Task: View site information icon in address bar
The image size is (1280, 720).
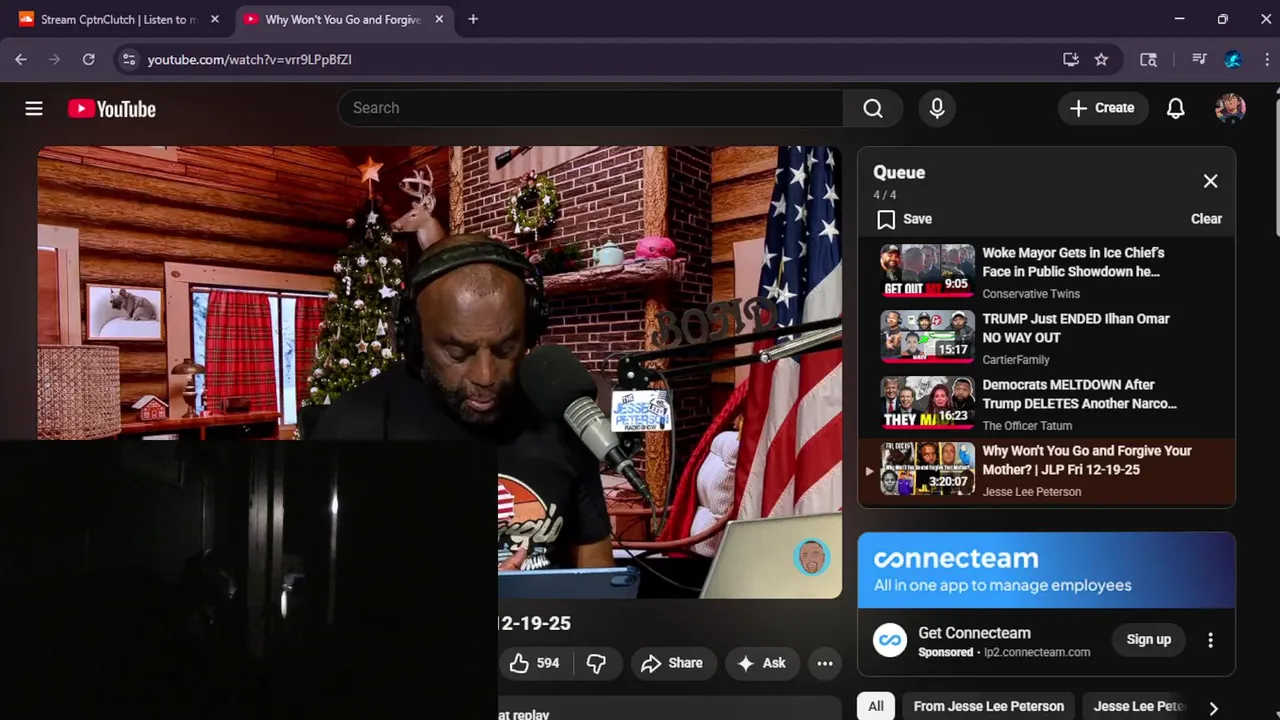Action: (x=128, y=59)
